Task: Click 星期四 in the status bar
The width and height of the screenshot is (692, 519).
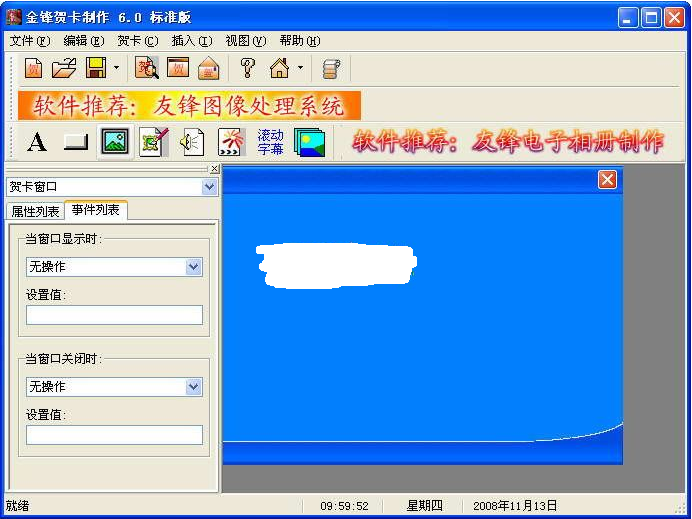Action: (424, 506)
